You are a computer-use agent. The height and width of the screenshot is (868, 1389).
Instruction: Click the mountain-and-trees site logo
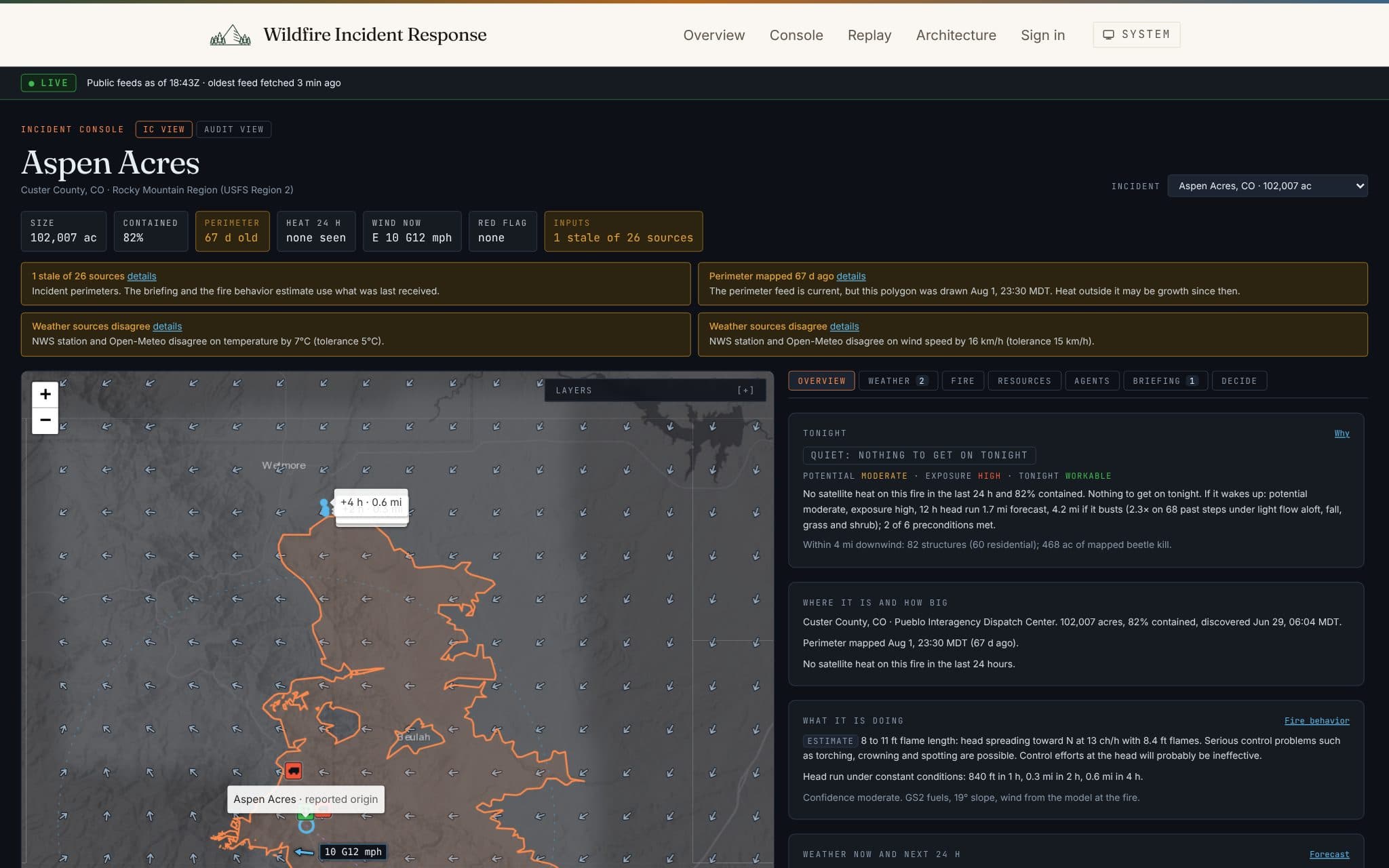[x=231, y=35]
